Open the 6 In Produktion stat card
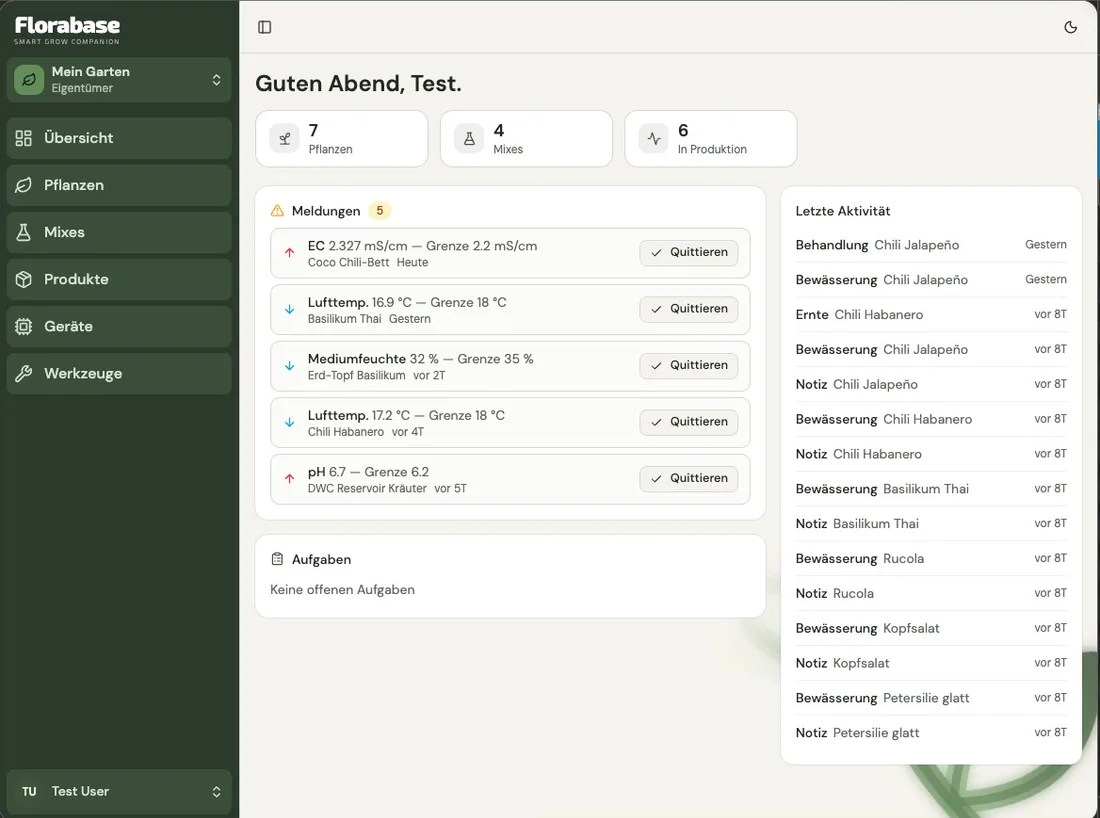1100x818 pixels. [711, 139]
